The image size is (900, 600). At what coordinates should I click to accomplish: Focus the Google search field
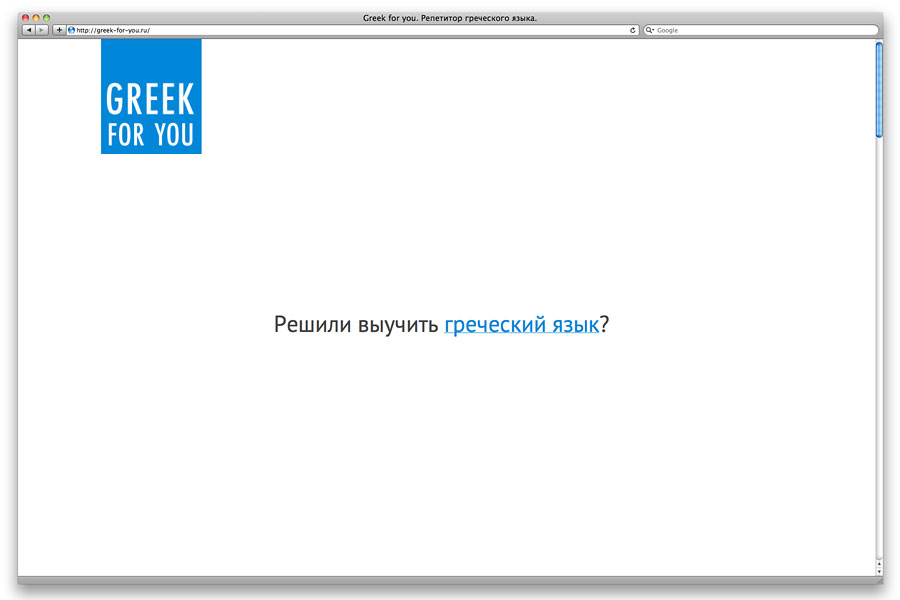[x=765, y=30]
